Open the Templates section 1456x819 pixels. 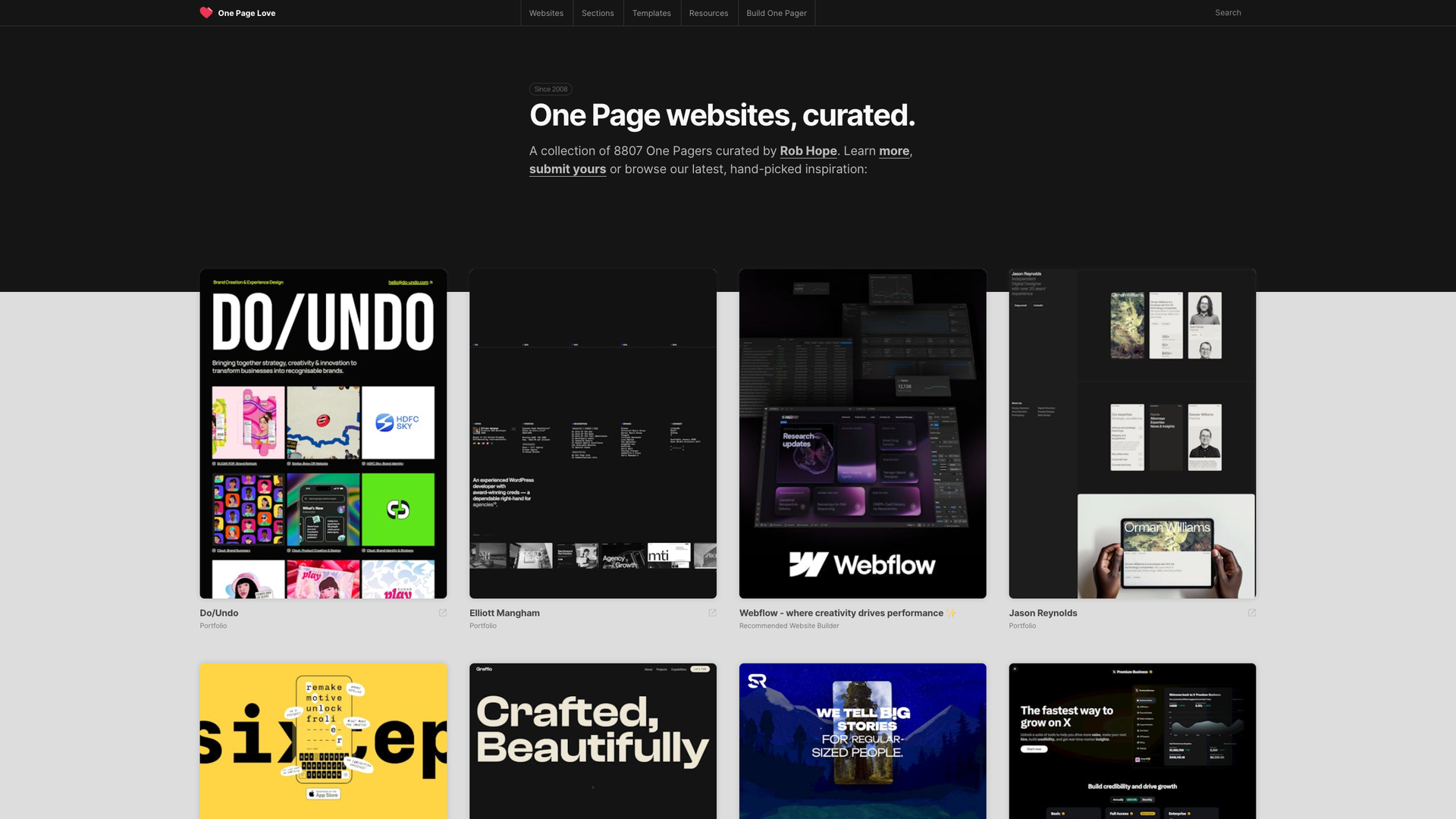[651, 13]
